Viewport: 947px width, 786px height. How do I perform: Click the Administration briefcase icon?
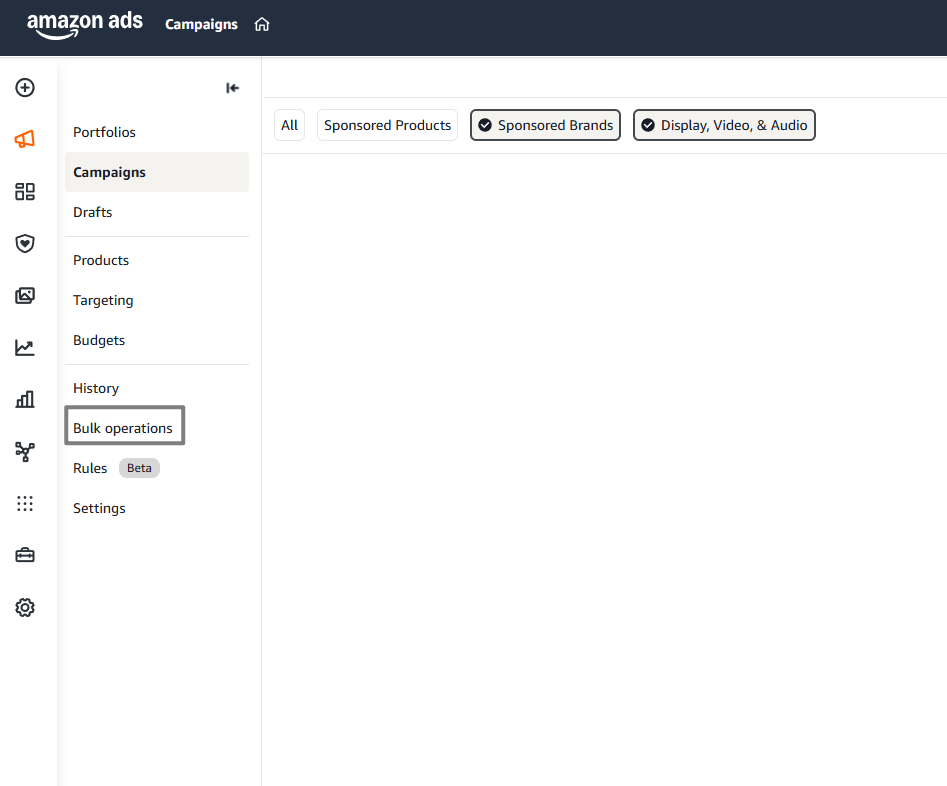pos(24,555)
